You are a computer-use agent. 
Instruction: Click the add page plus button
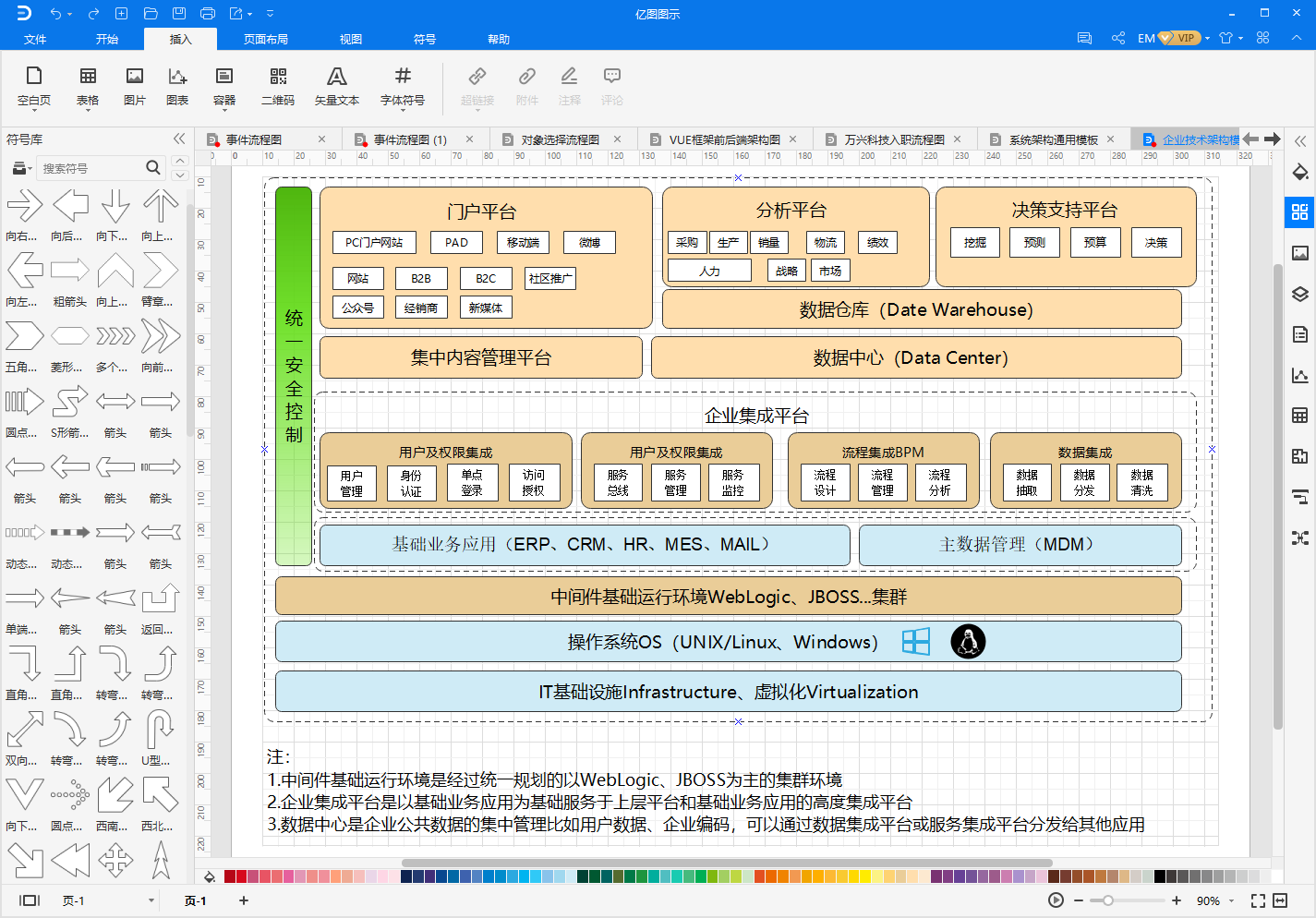[244, 900]
